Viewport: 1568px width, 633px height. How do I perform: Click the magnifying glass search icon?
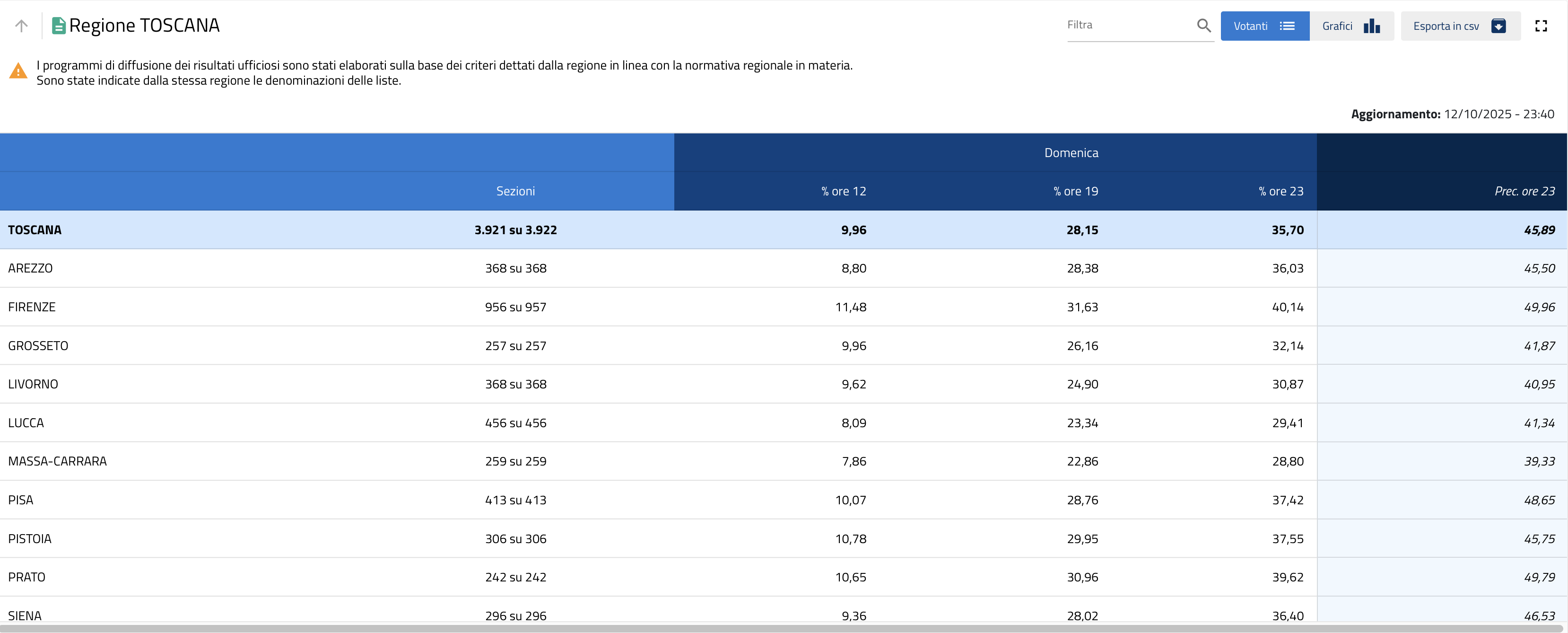[x=1203, y=26]
